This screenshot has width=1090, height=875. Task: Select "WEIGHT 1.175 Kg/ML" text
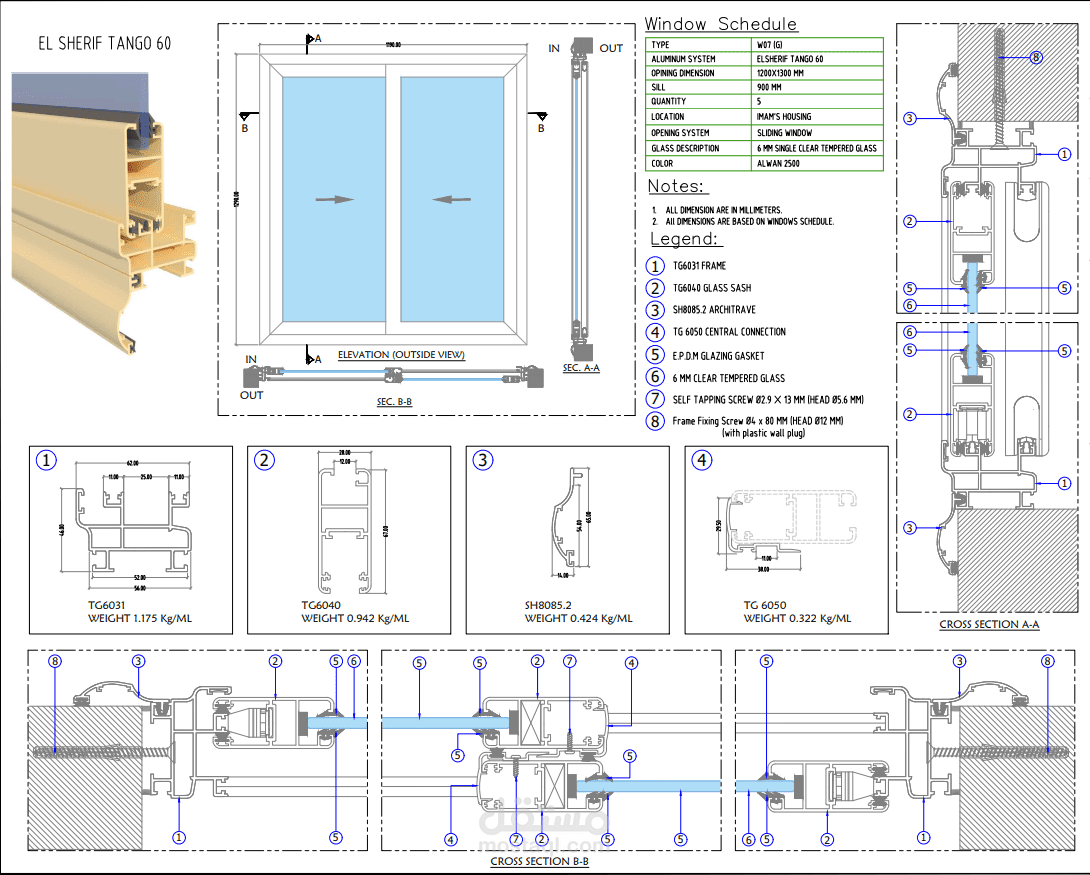140,619
